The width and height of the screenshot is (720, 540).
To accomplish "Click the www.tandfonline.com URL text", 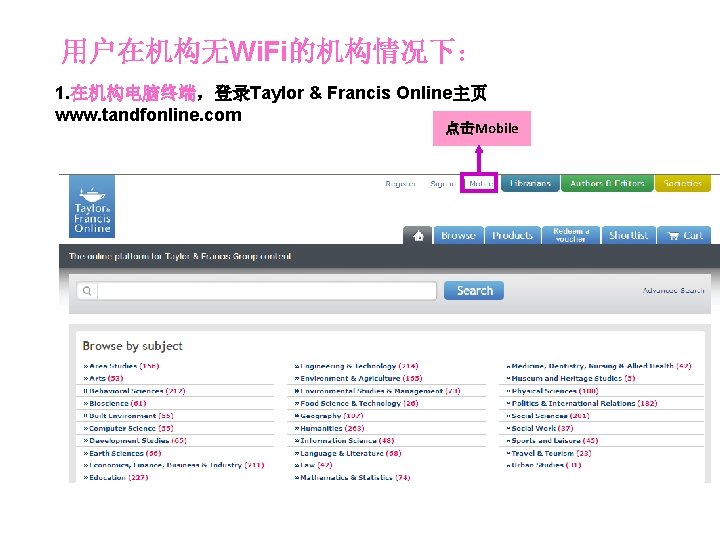I will point(148,115).
